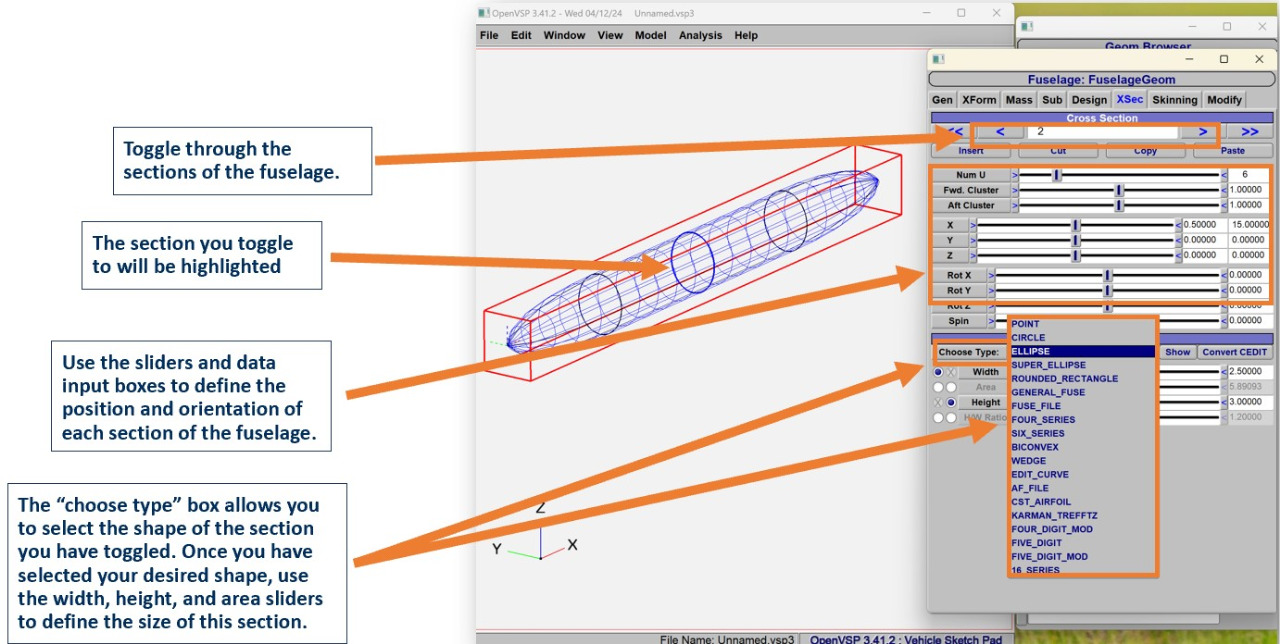Click the Aft Cluster slider handle
The height and width of the screenshot is (644, 1280).
pos(1119,205)
